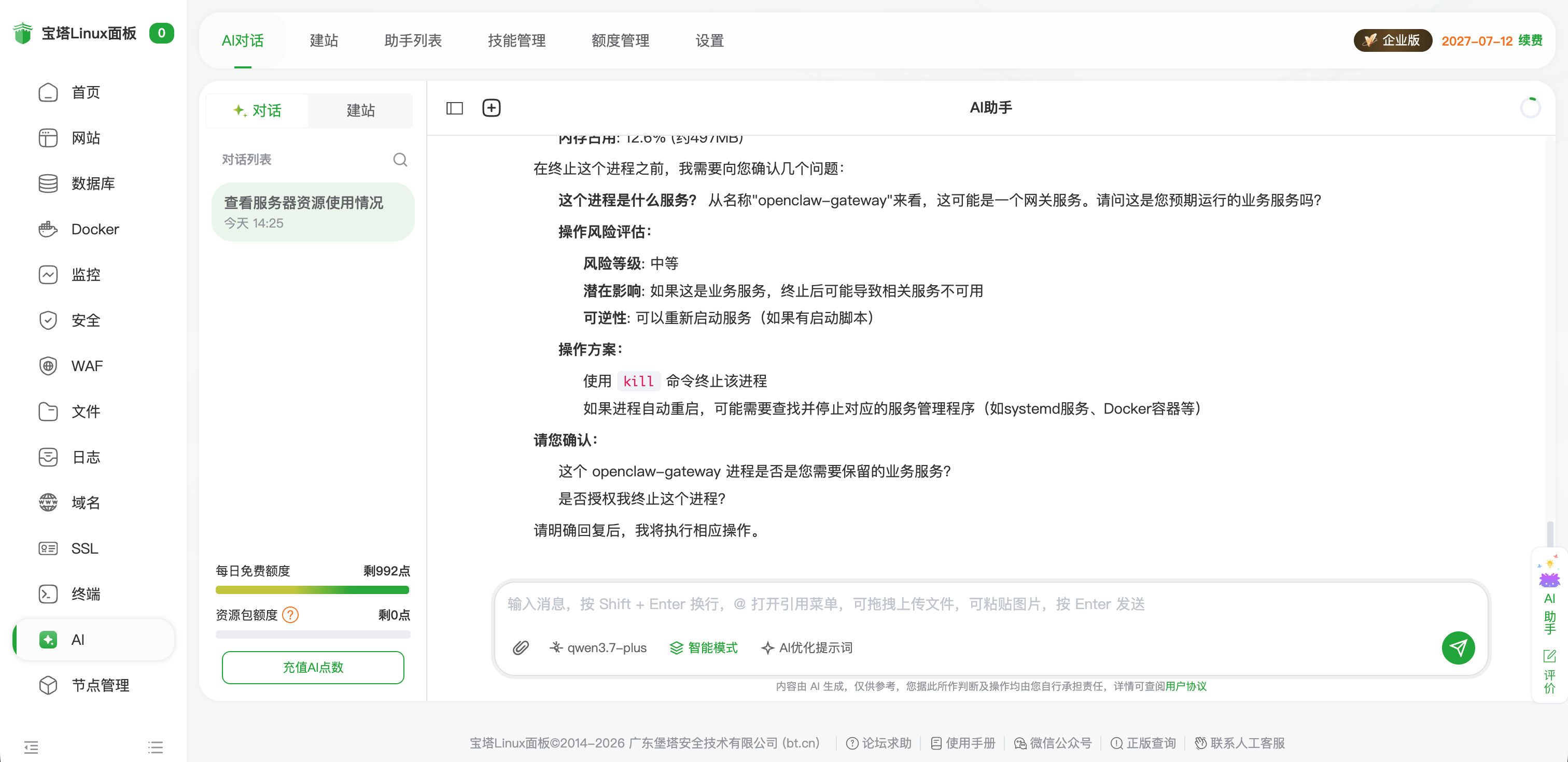This screenshot has width=1568, height=762.
Task: Click the green notification badge 0
Action: pos(161,33)
